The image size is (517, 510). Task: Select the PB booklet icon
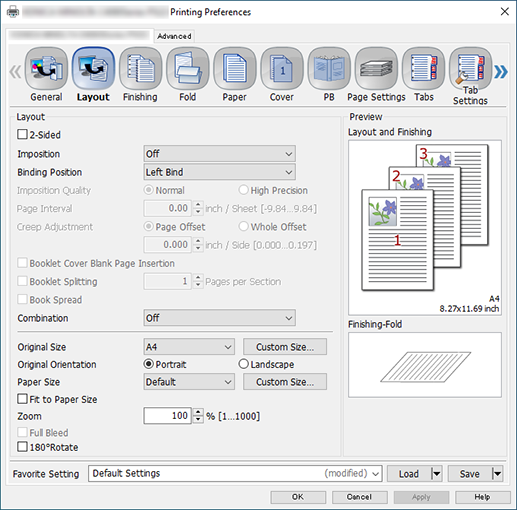[329, 69]
